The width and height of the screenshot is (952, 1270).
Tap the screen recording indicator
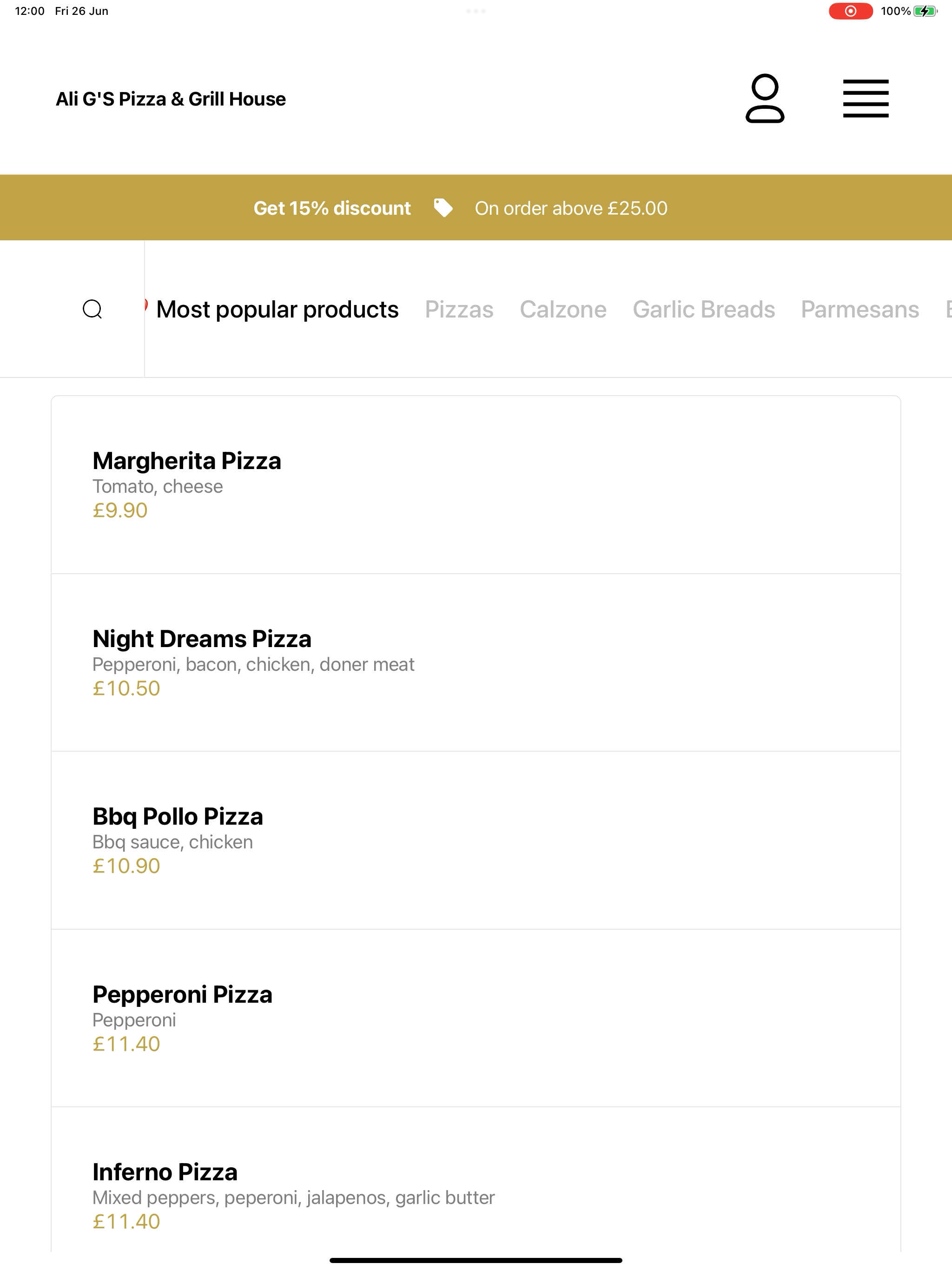(850, 11)
